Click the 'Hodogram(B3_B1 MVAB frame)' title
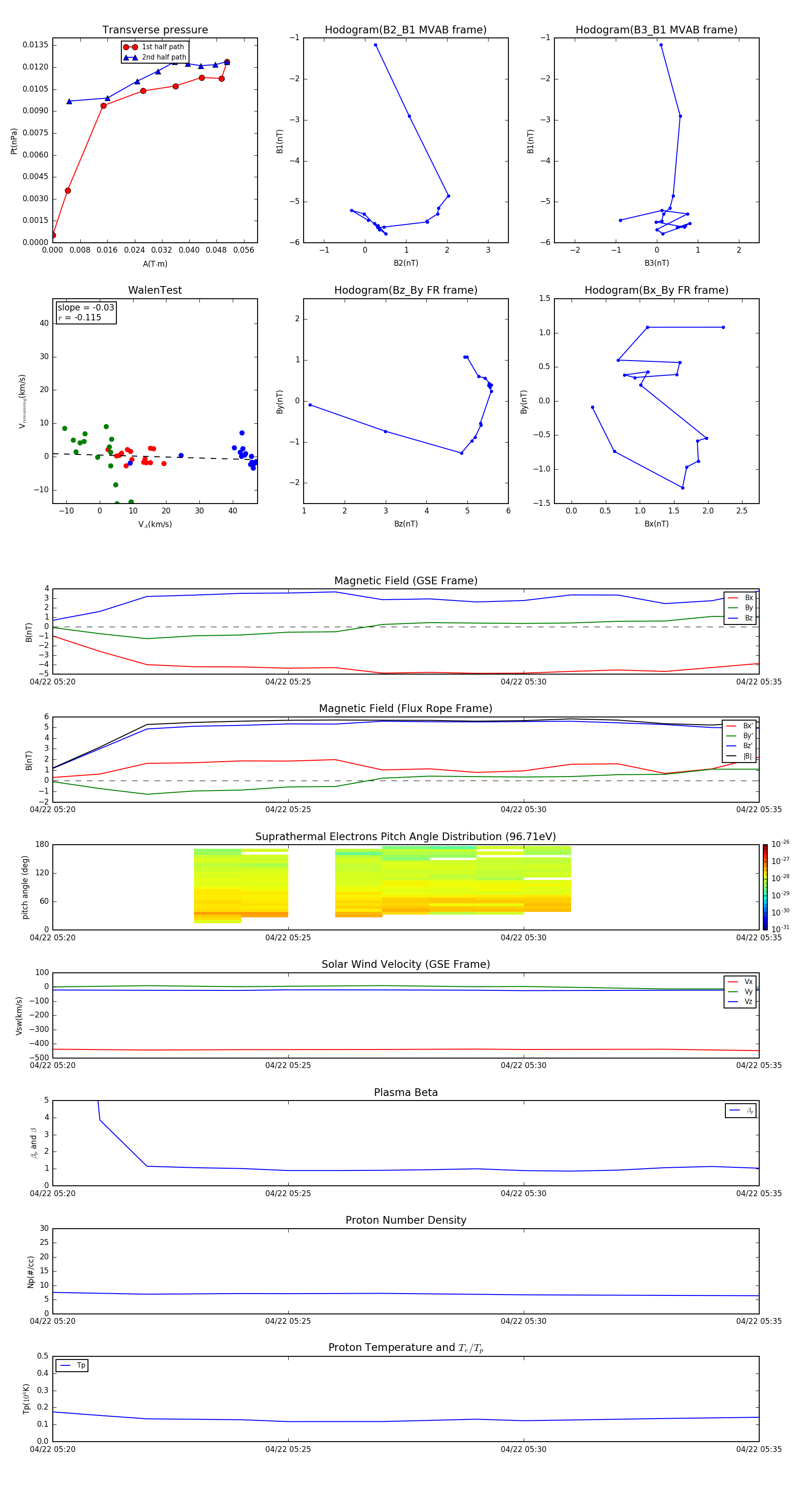The width and height of the screenshot is (812, 1489). 656,29
